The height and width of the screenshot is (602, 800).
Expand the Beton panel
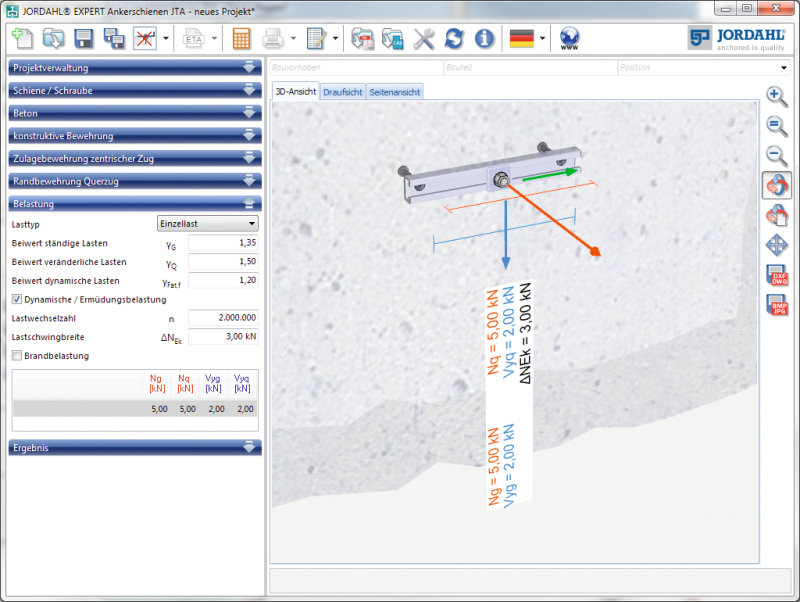pyautogui.click(x=135, y=113)
